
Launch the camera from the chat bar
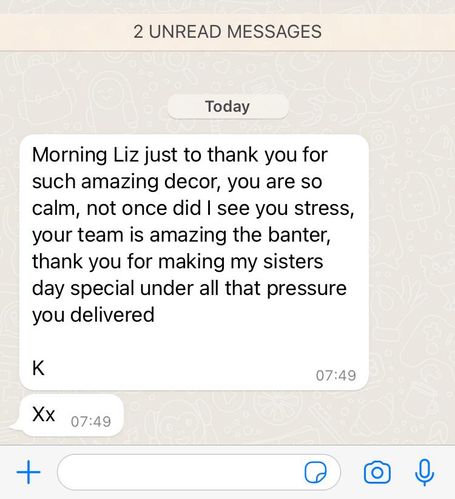click(x=377, y=472)
